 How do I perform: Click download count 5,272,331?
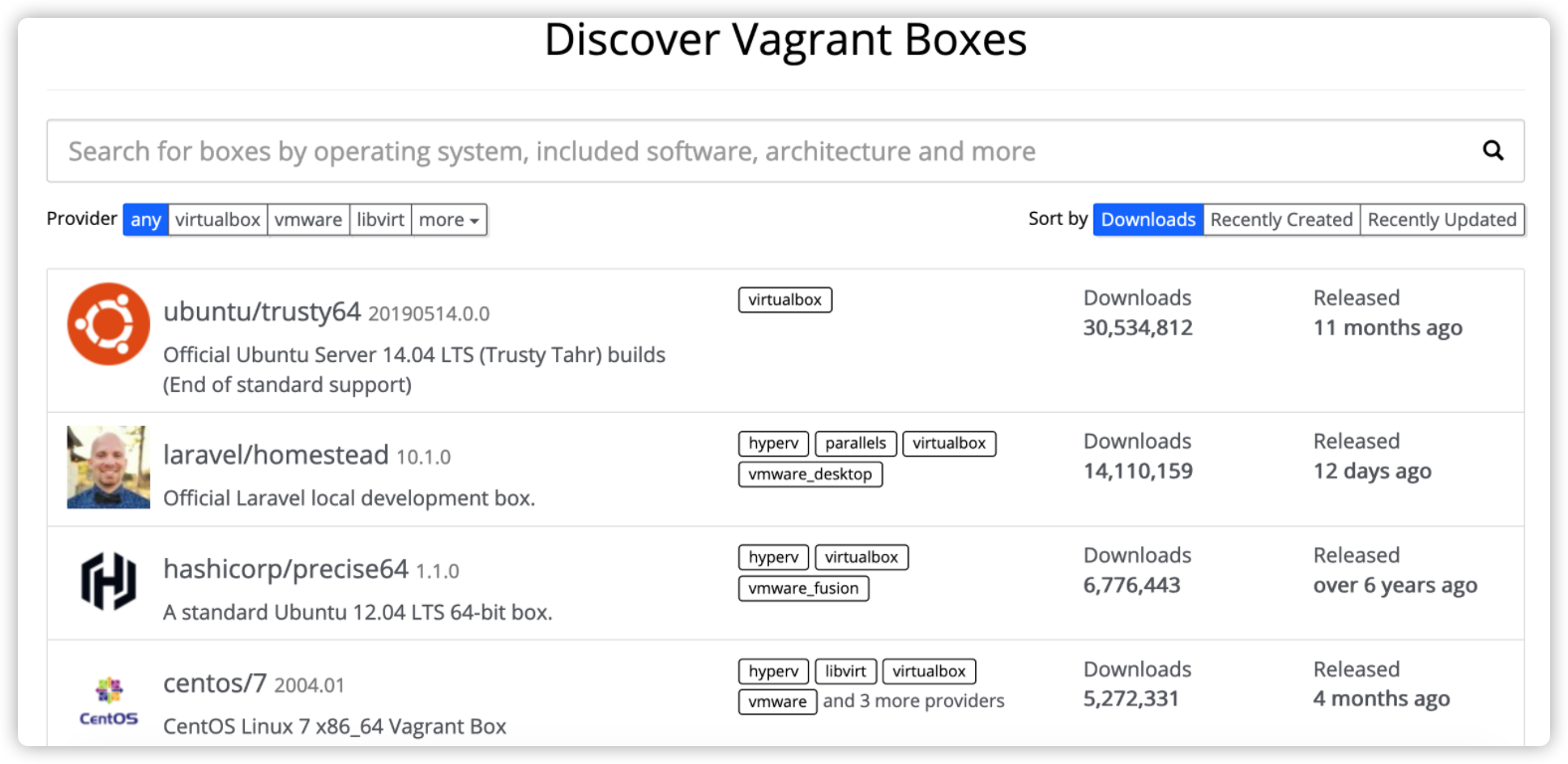pyautogui.click(x=1131, y=699)
